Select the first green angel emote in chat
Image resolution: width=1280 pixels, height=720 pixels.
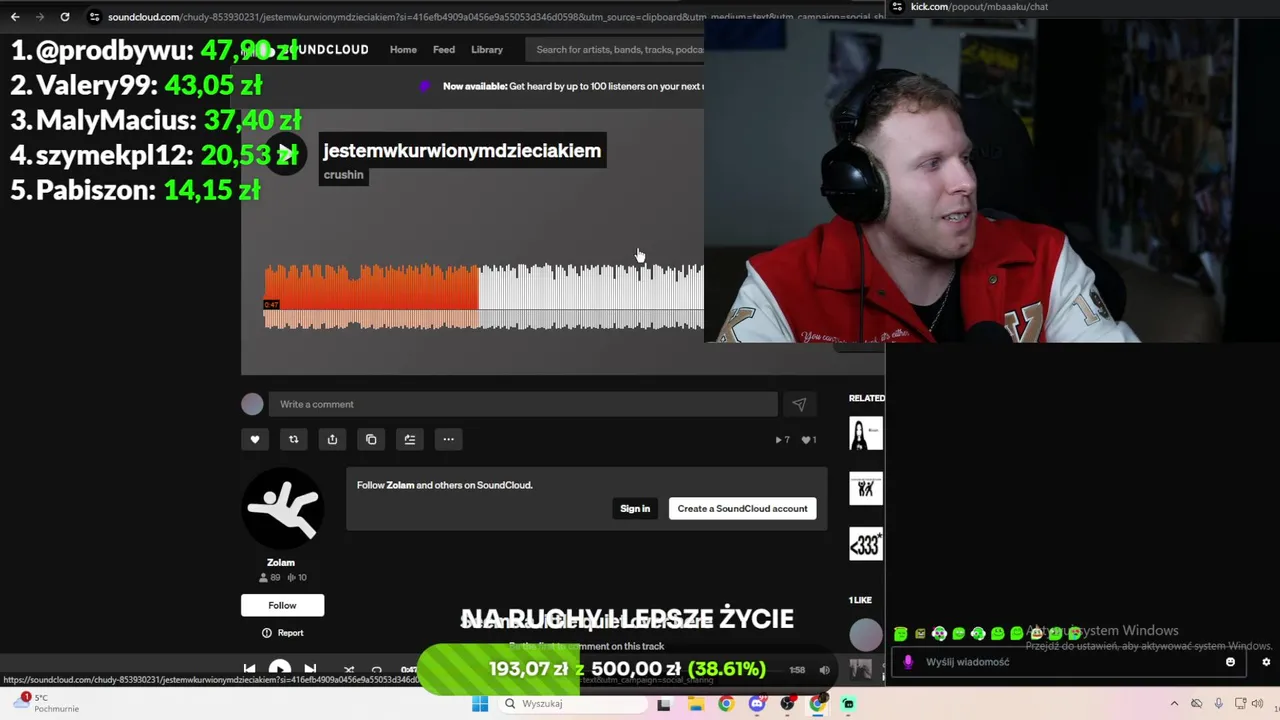[x=901, y=633]
